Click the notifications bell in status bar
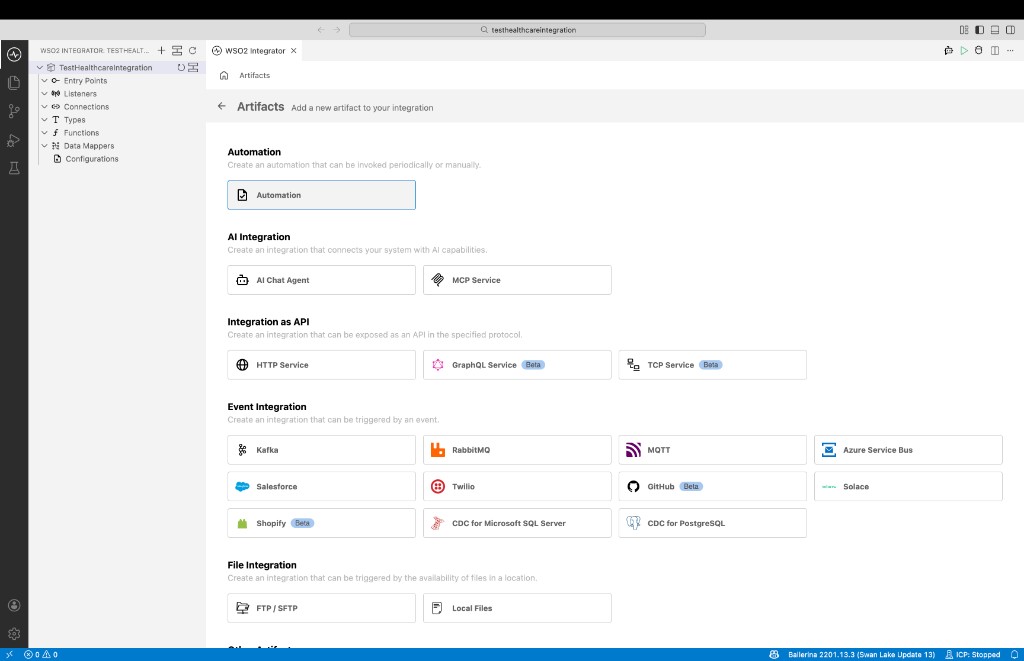This screenshot has width=1024, height=661. click(x=1014, y=654)
